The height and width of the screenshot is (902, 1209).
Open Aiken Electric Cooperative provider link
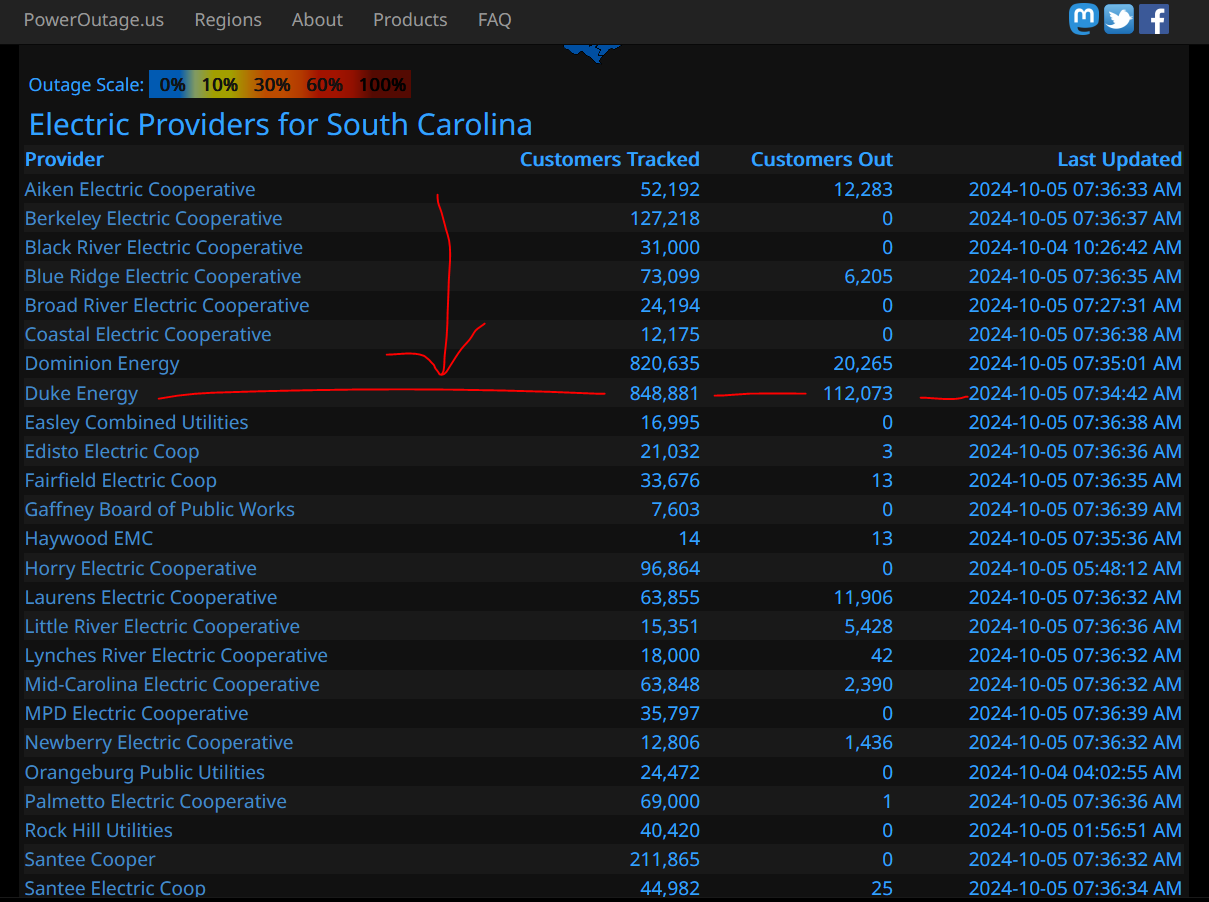(x=140, y=189)
